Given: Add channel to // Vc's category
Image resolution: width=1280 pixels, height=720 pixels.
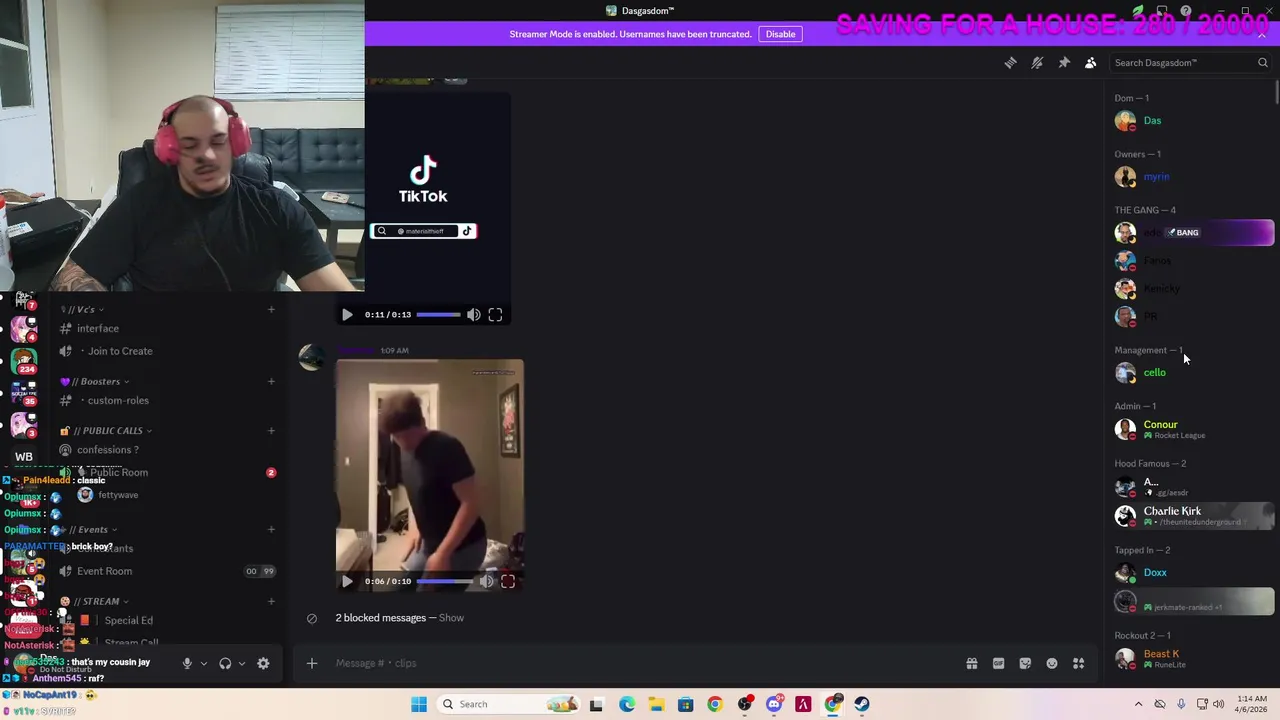Looking at the screenshot, I should (x=271, y=309).
